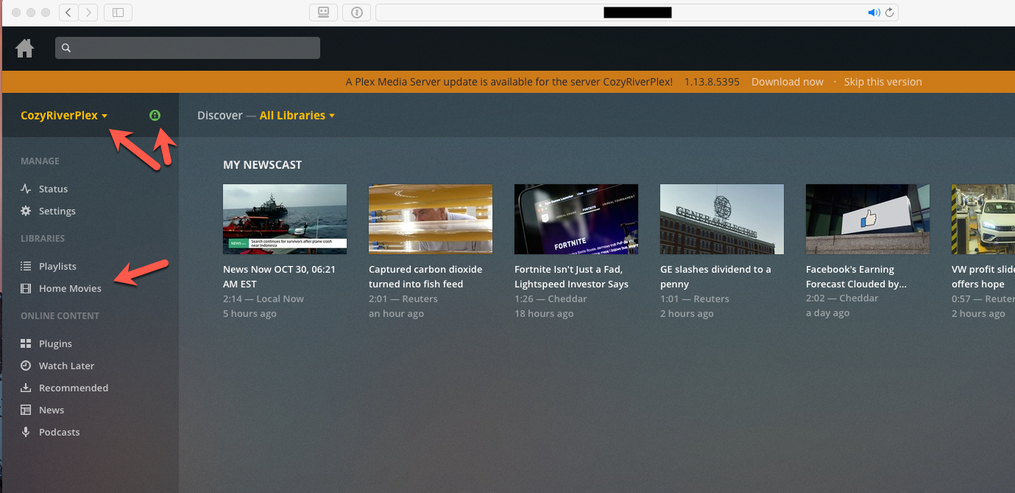1015x493 pixels.
Task: Open the CozyRiverPlex server dropdown
Action: 64,115
